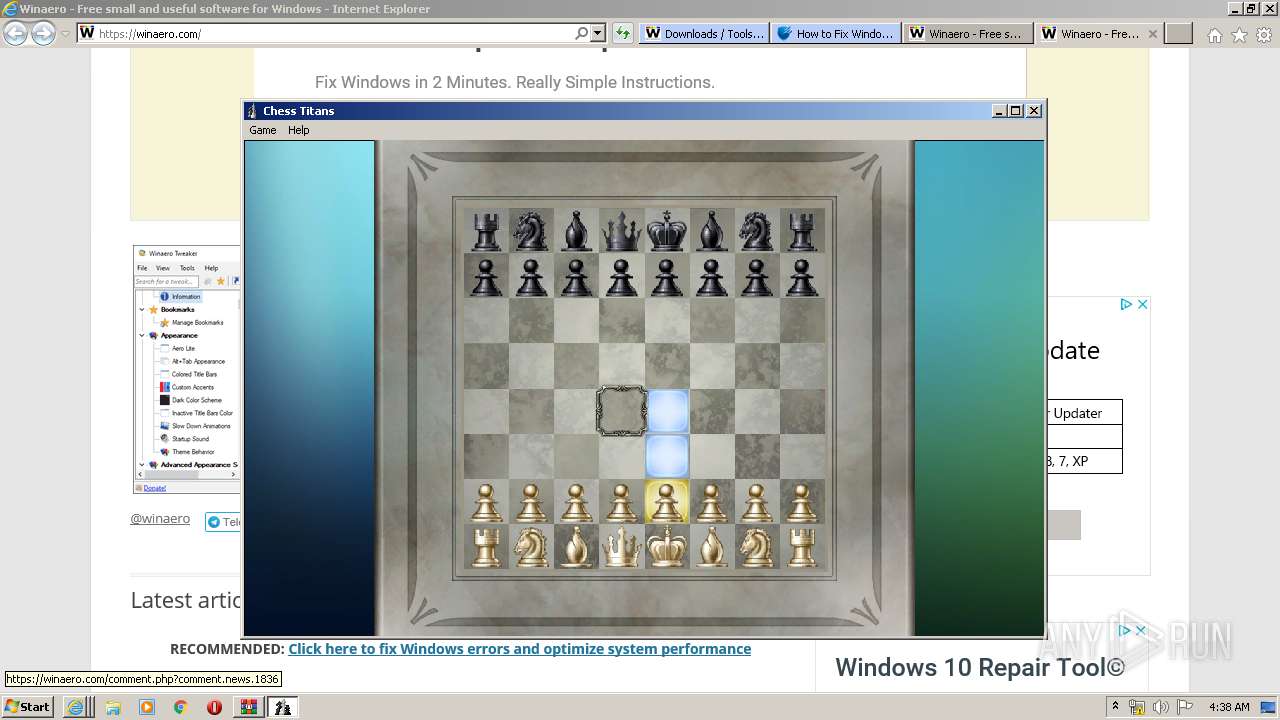1280x720 pixels.
Task: Open WinRAR taskbar button
Action: [x=248, y=707]
